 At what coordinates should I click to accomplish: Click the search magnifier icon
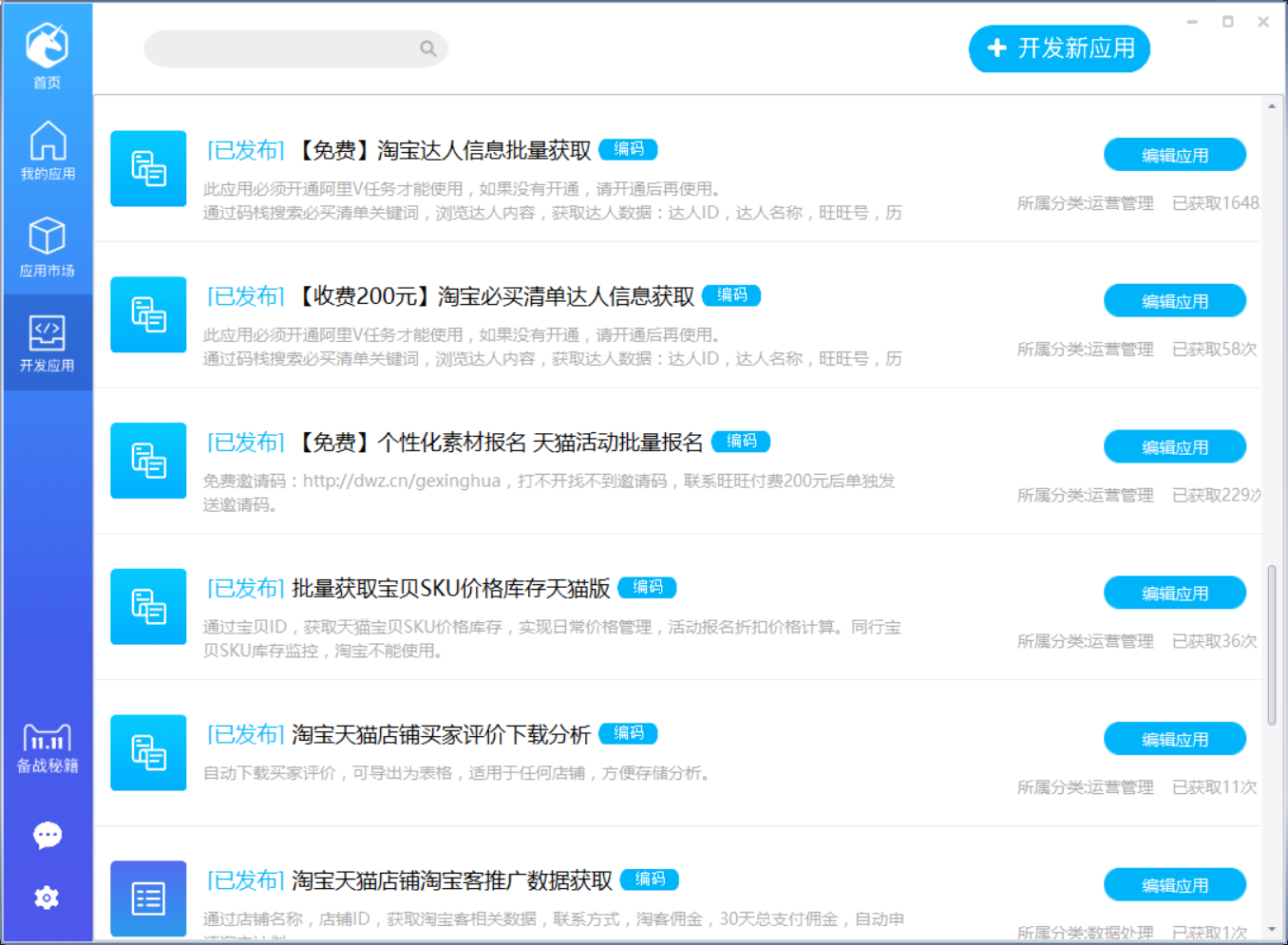tap(428, 48)
